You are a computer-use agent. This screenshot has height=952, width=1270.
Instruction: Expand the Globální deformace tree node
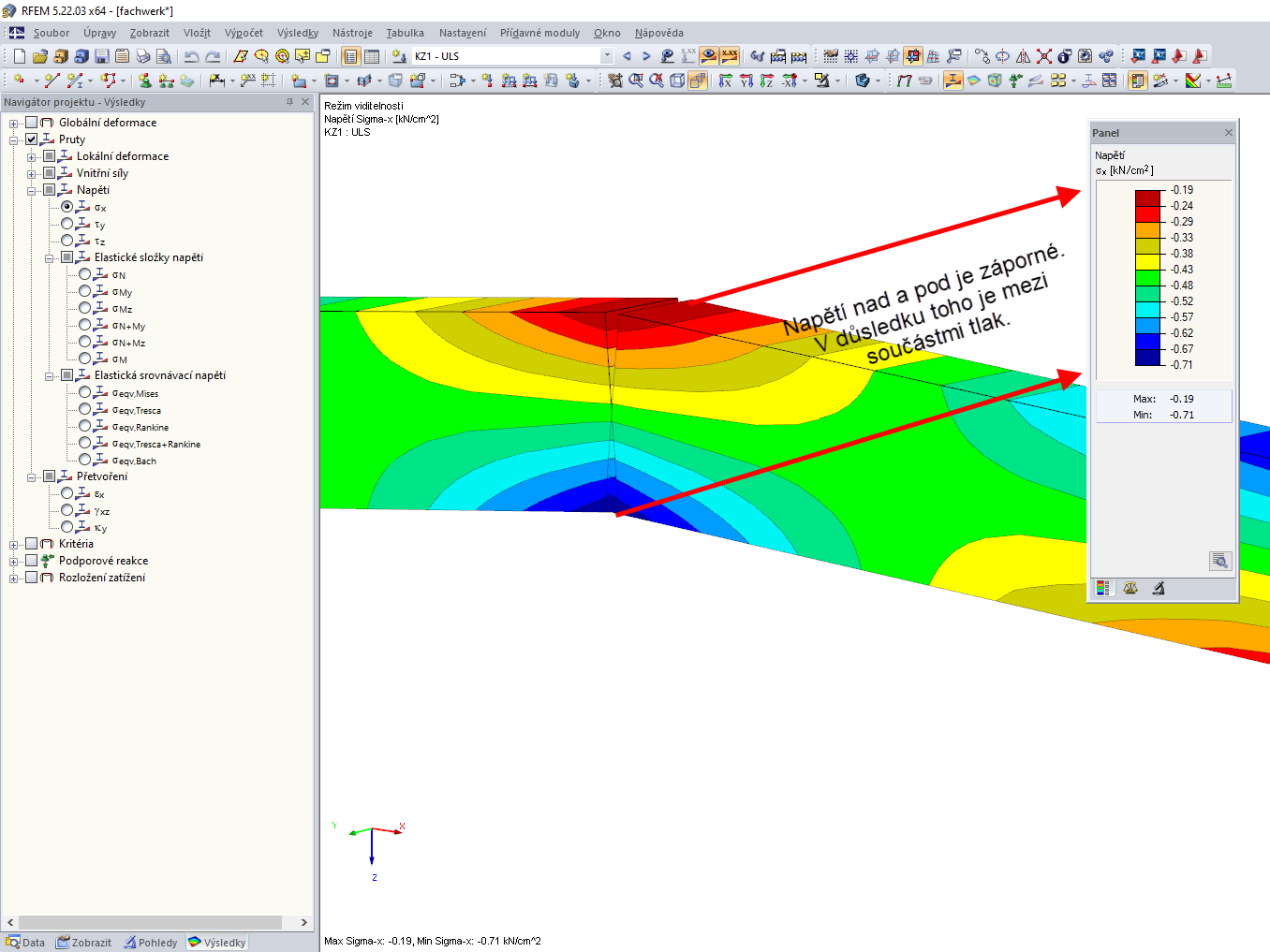coord(14,124)
